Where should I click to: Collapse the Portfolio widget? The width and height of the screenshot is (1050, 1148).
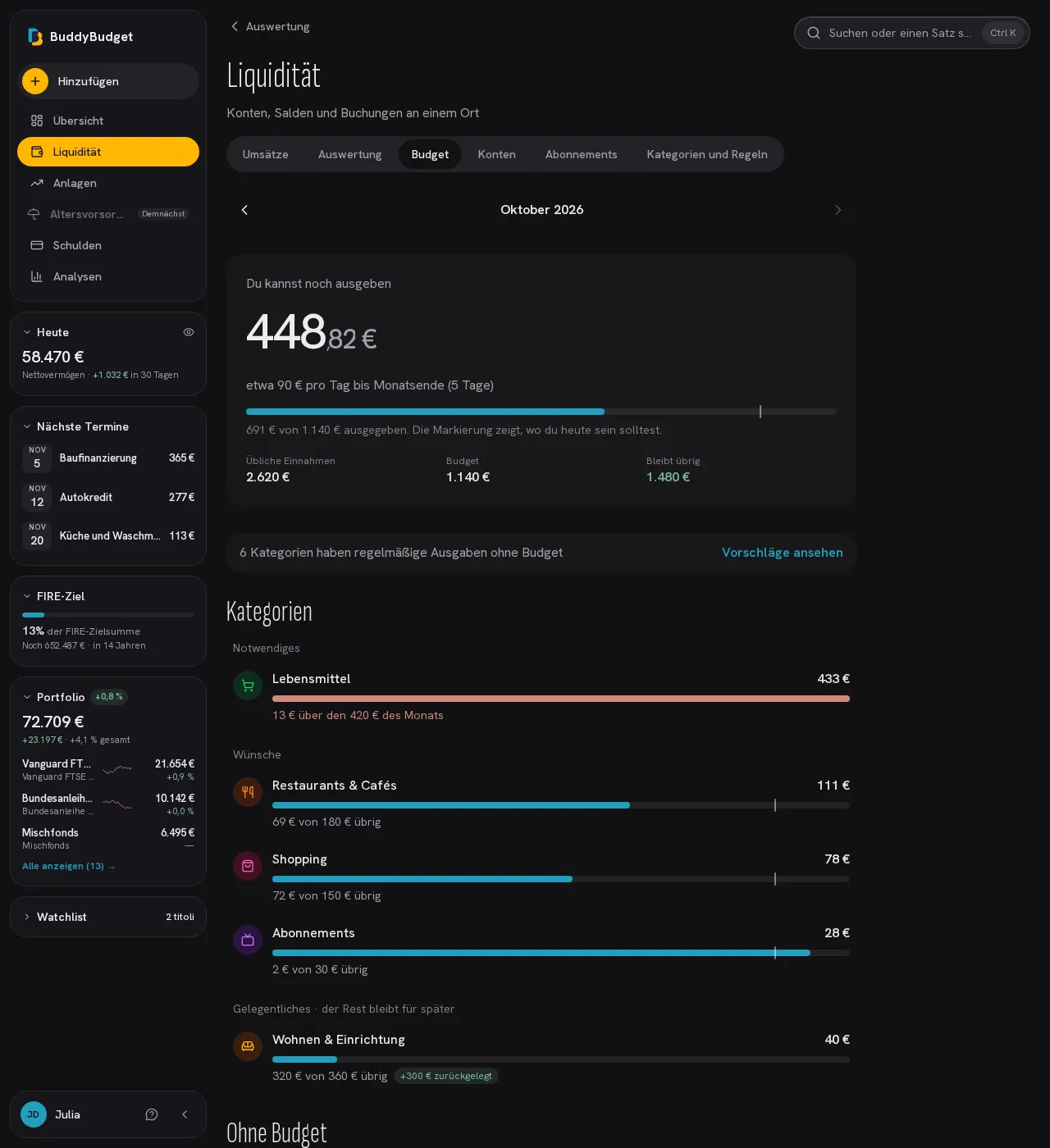tap(27, 697)
